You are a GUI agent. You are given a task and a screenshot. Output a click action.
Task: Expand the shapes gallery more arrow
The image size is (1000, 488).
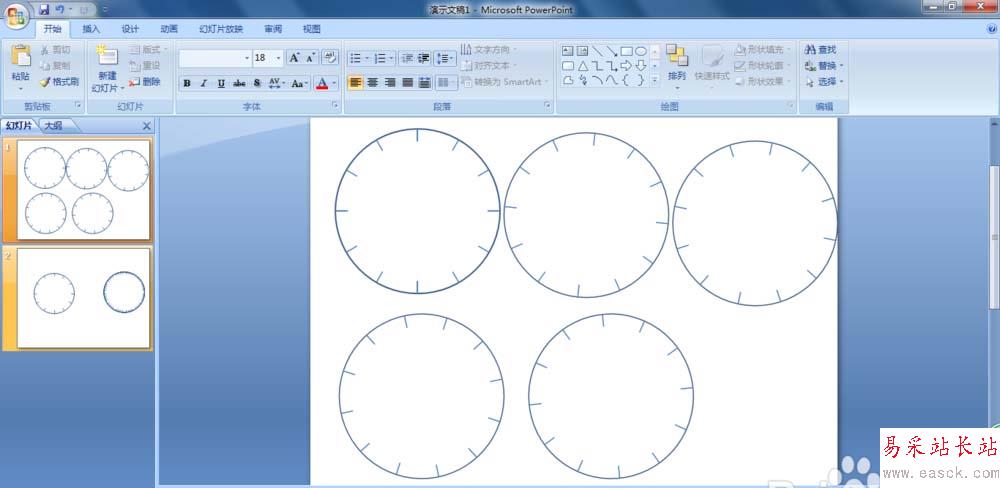(655, 80)
